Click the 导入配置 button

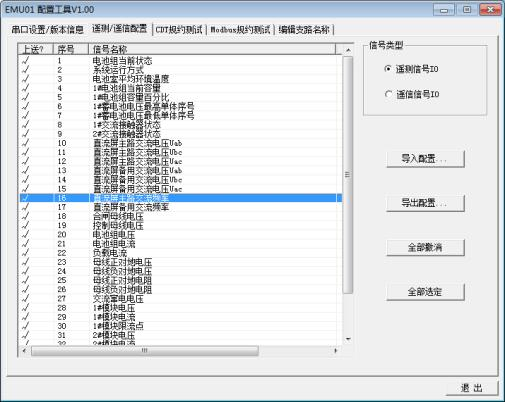pyautogui.click(x=425, y=159)
